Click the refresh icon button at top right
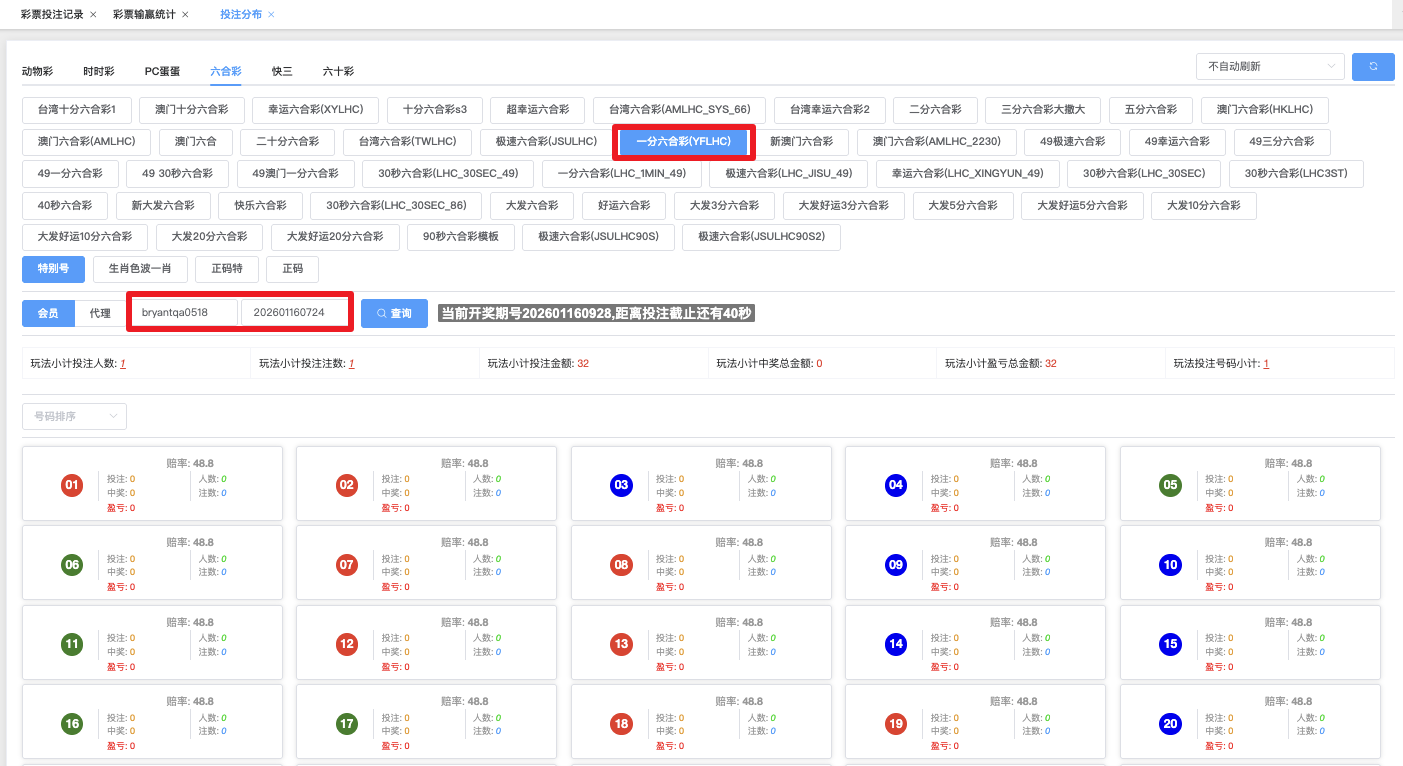The image size is (1403, 766). click(x=1373, y=66)
